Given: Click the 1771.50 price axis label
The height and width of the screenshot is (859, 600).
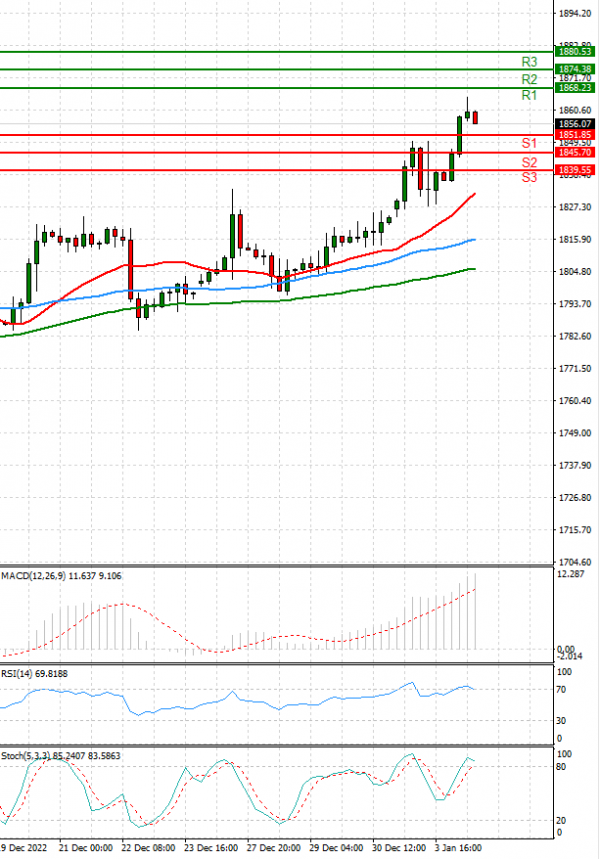Looking at the screenshot, I should click(x=575, y=369).
